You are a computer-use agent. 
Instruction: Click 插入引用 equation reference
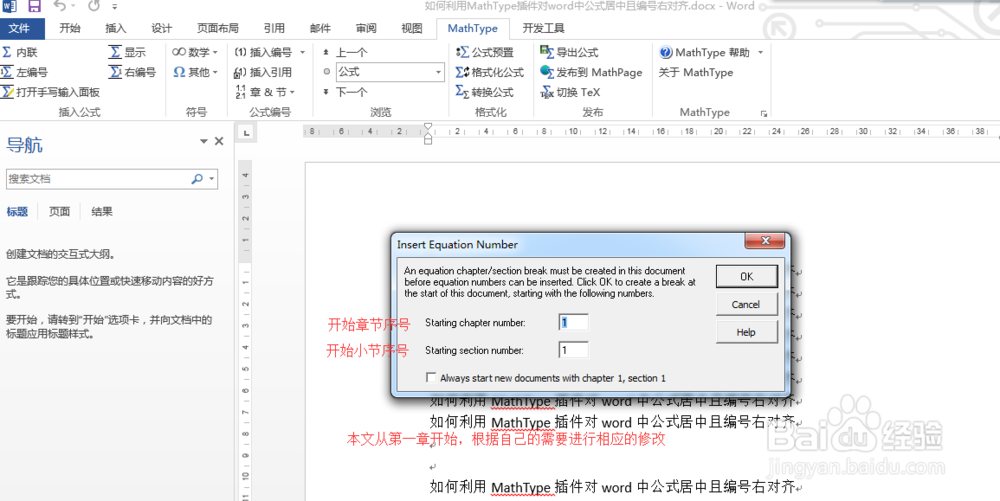click(x=263, y=72)
